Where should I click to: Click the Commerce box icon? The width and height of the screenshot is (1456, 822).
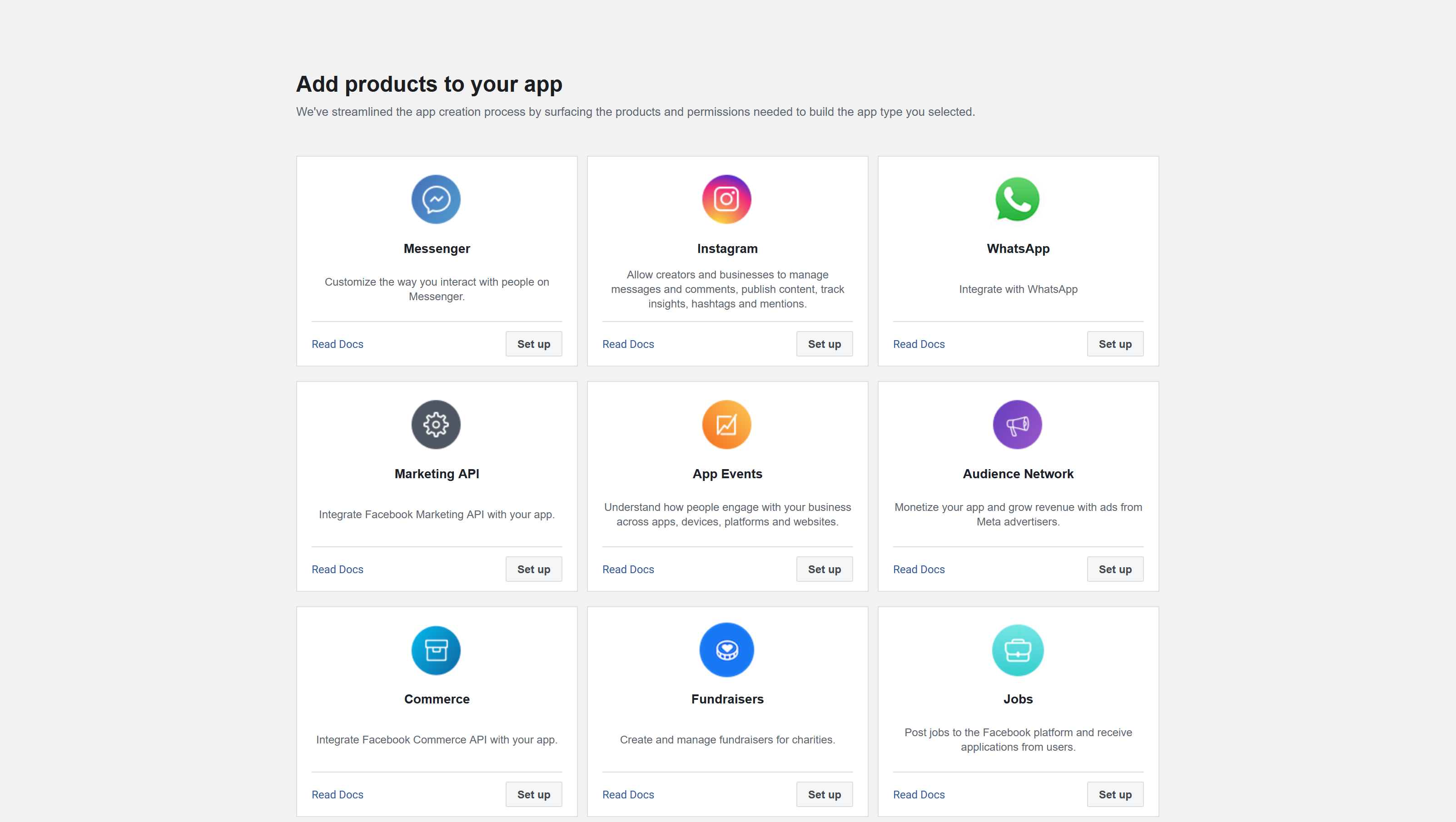pos(436,650)
